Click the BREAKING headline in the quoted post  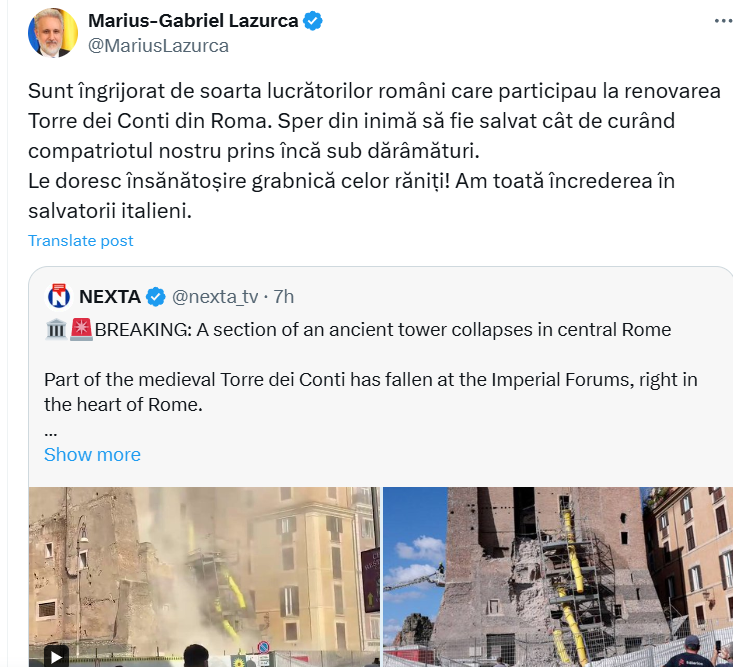[383, 330]
